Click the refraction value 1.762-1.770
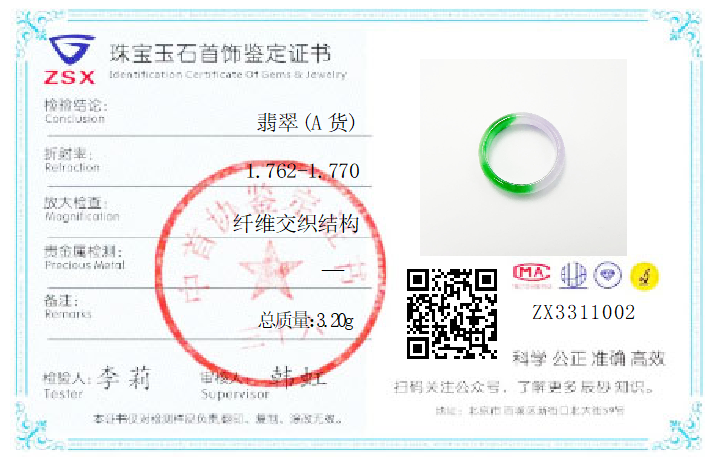The width and height of the screenshot is (705, 457). (303, 171)
